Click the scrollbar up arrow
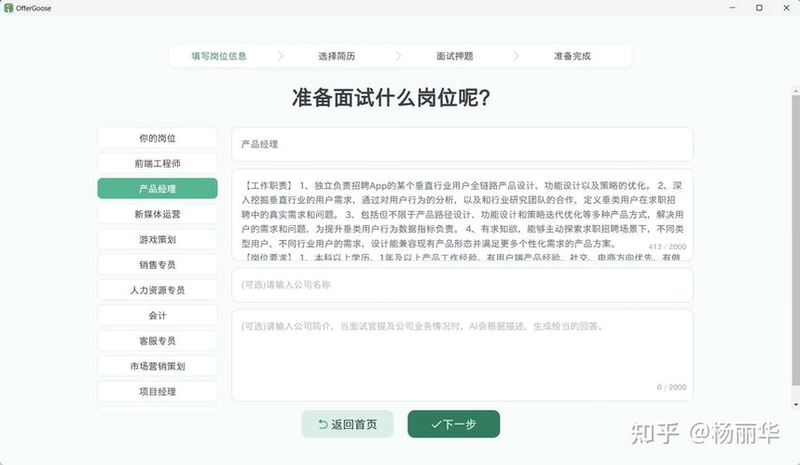The height and width of the screenshot is (465, 800). 796,91
